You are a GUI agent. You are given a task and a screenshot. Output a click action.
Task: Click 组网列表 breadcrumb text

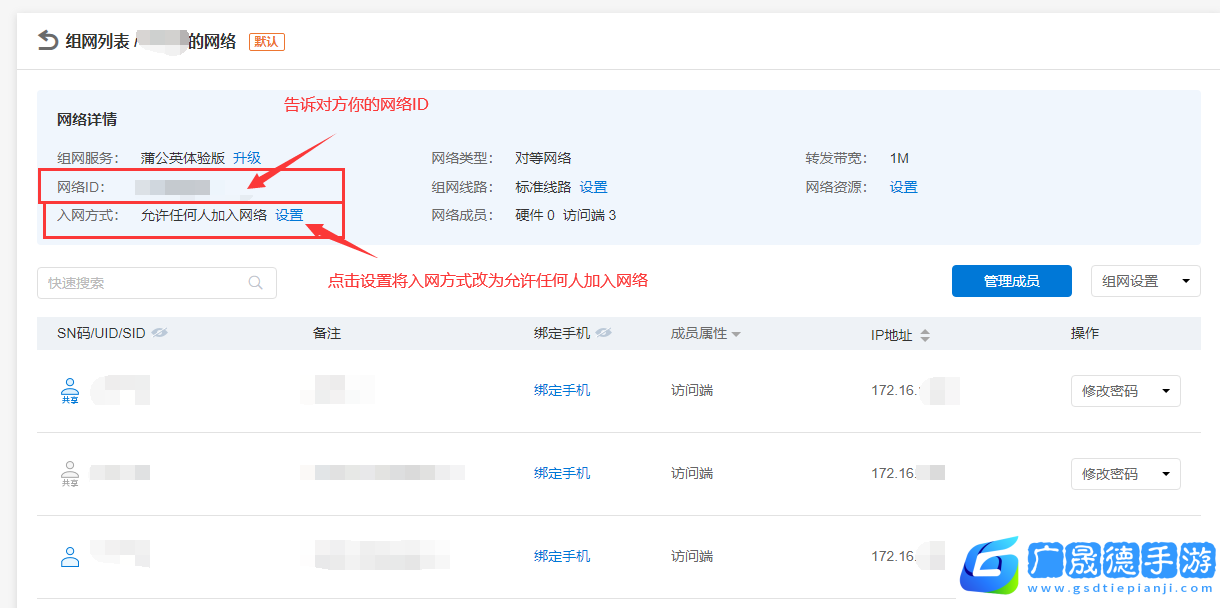(x=96, y=41)
